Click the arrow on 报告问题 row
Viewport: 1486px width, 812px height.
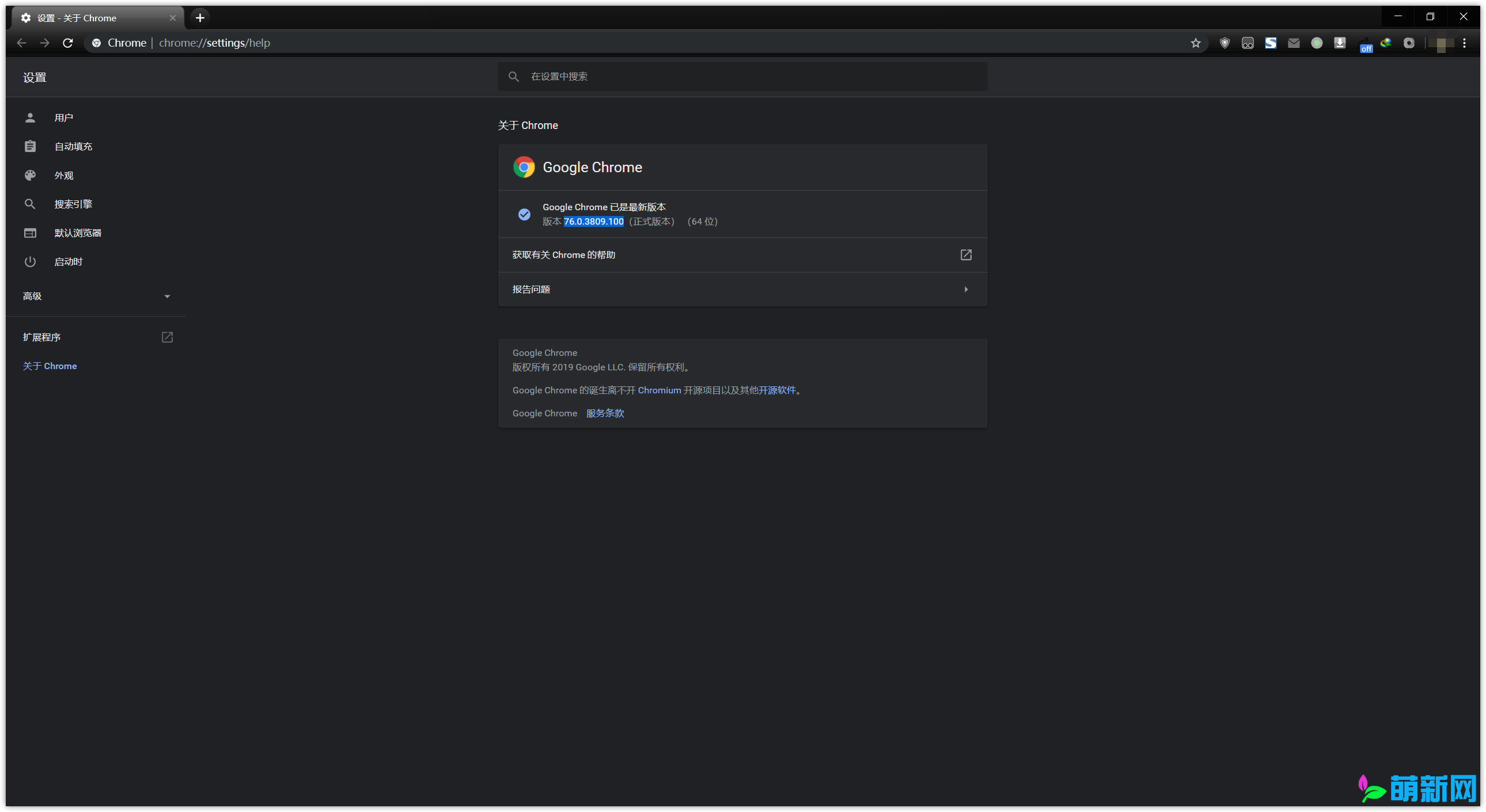pyautogui.click(x=966, y=290)
